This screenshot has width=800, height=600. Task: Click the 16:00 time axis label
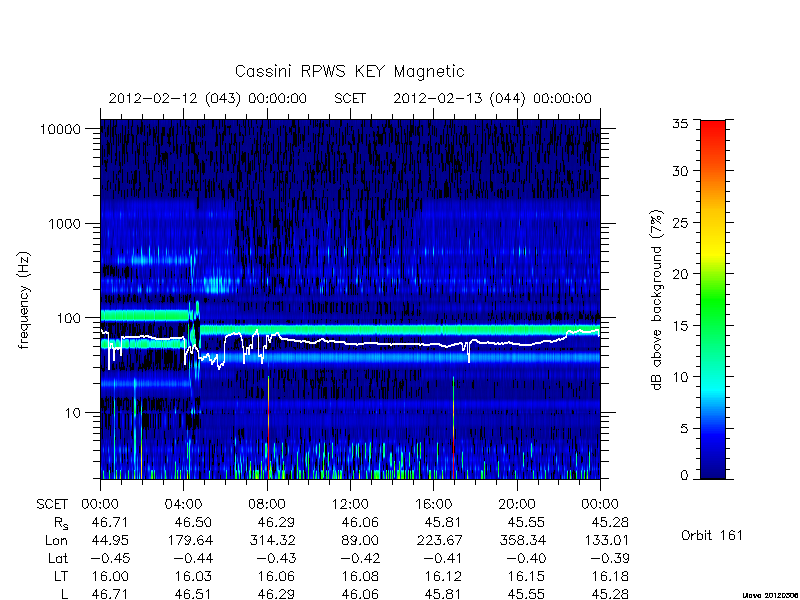pos(433,505)
